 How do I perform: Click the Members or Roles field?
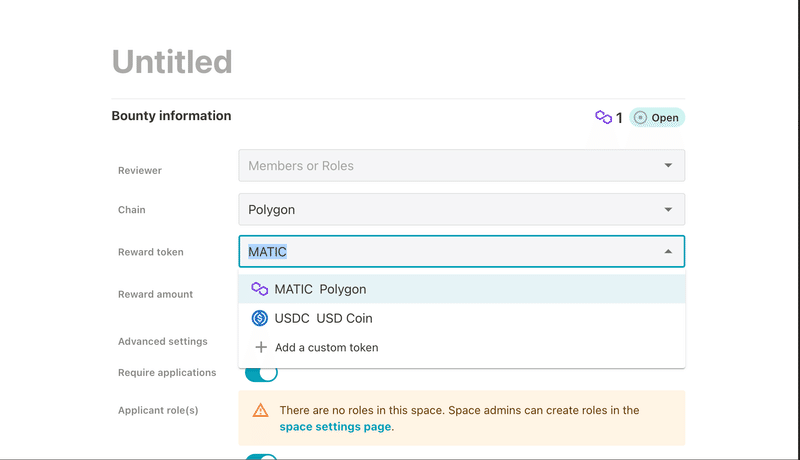[462, 165]
